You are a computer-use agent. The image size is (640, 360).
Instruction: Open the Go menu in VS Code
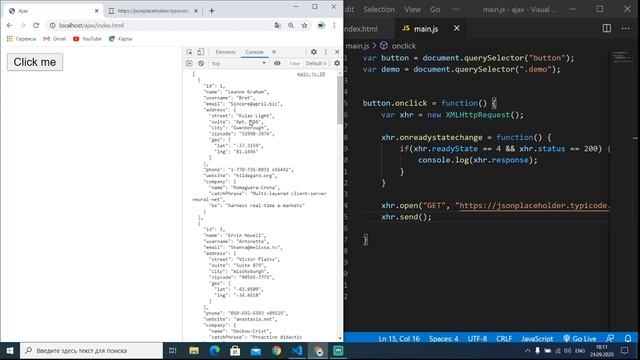(x=435, y=9)
